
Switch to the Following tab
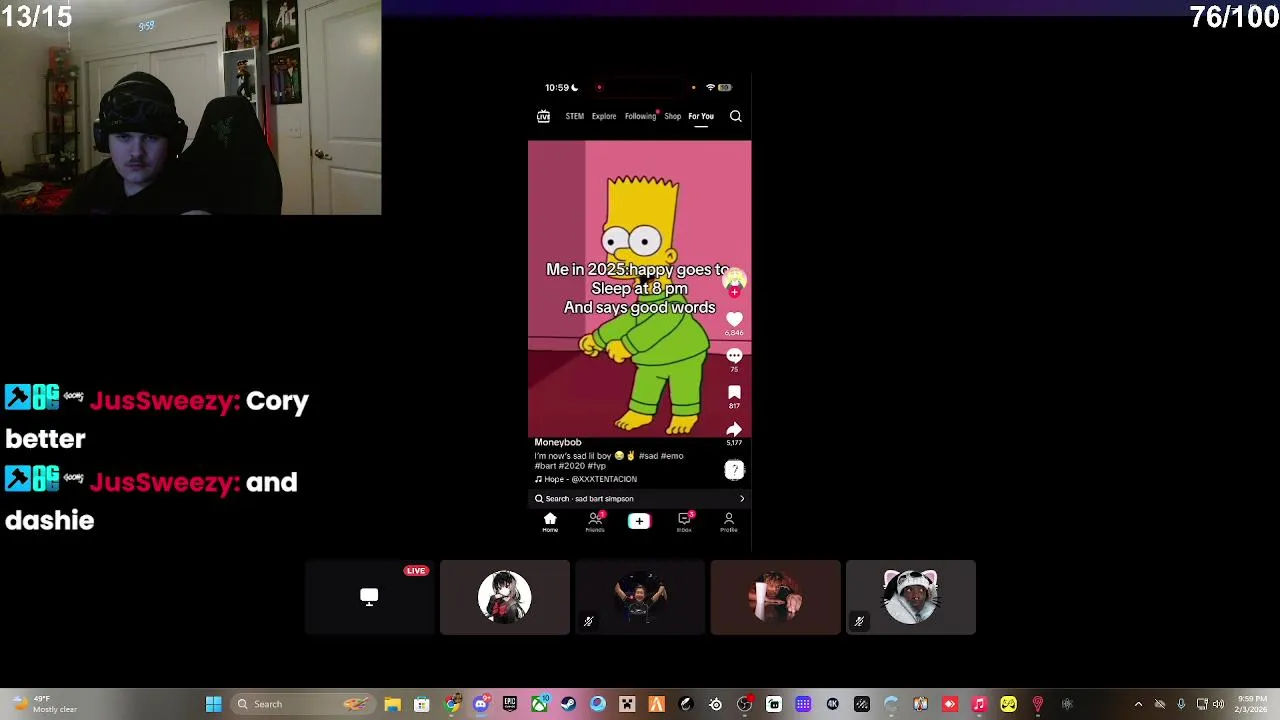640,116
